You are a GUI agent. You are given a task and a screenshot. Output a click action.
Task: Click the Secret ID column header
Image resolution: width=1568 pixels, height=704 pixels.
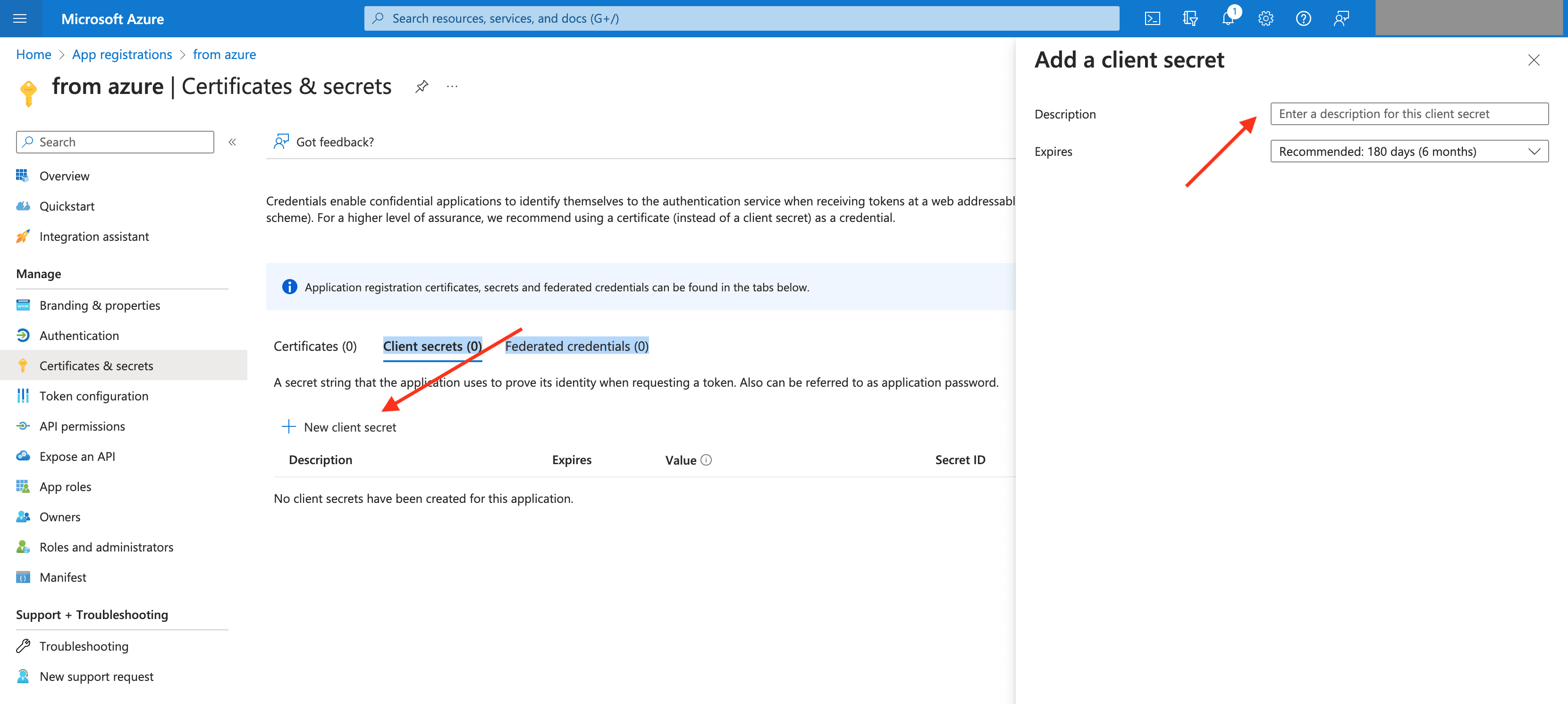(x=960, y=460)
